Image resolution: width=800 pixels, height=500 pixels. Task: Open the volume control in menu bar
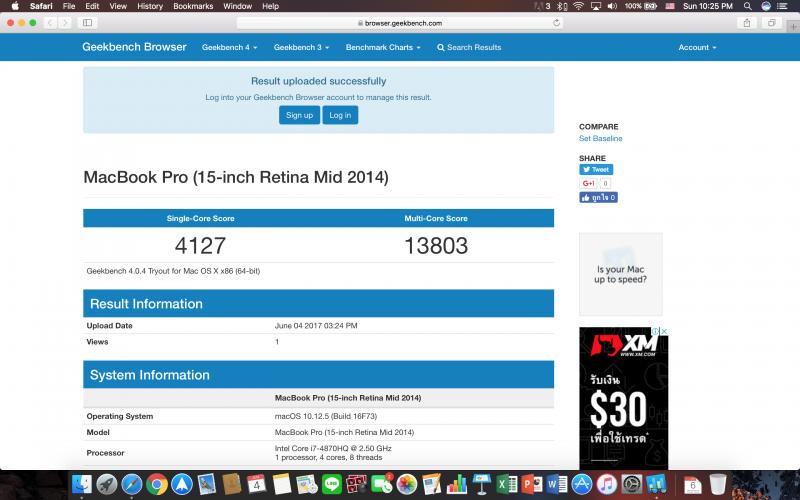click(x=612, y=6)
